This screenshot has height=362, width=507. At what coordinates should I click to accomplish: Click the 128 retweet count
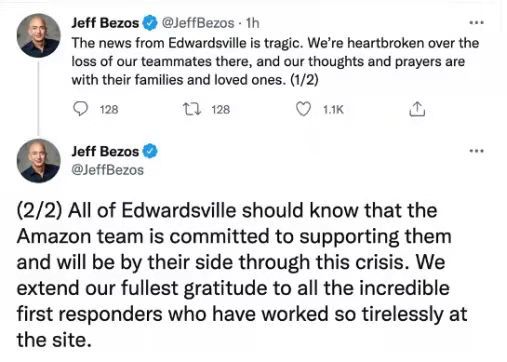tap(221, 109)
